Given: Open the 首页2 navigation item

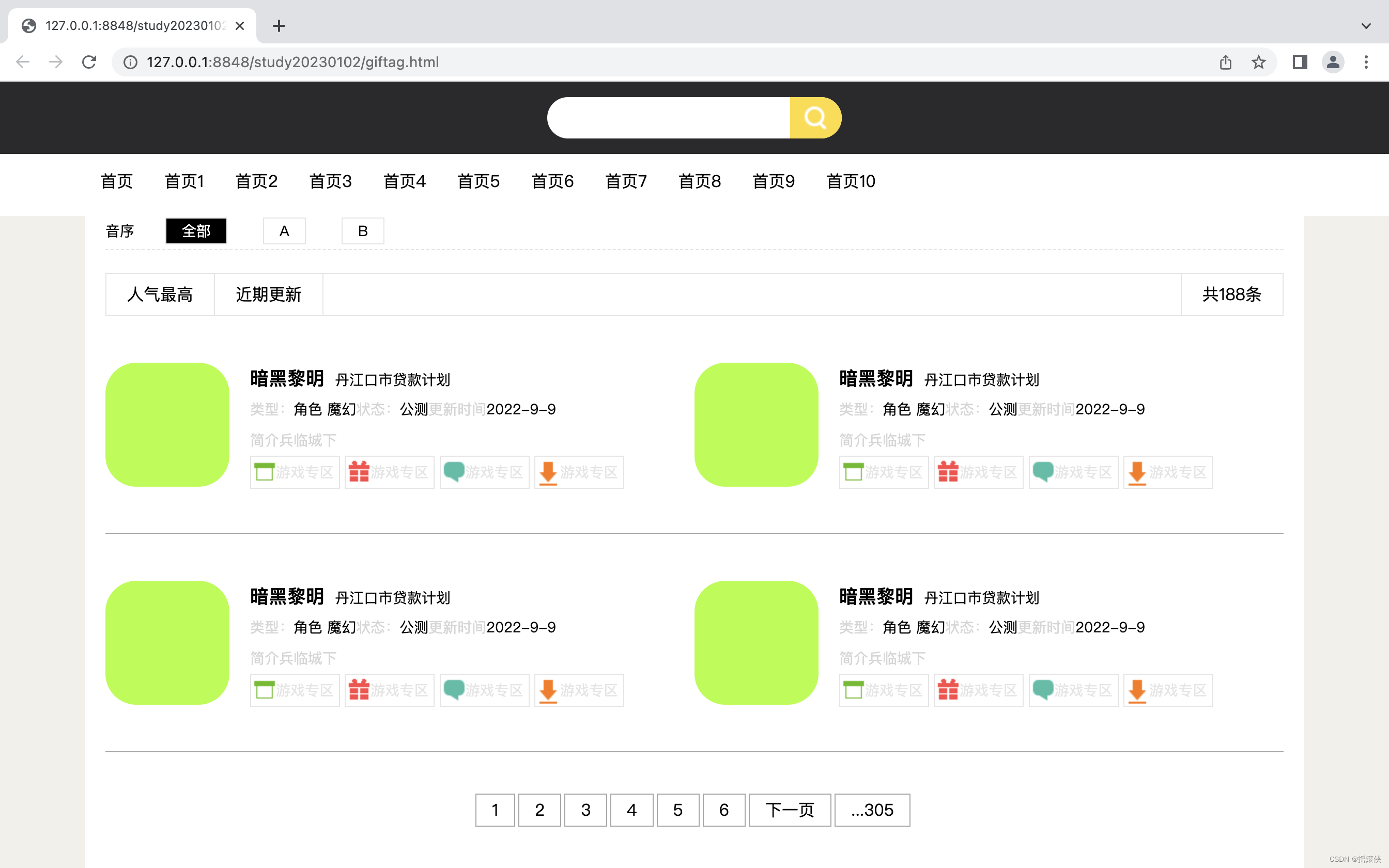Looking at the screenshot, I should 257,181.
